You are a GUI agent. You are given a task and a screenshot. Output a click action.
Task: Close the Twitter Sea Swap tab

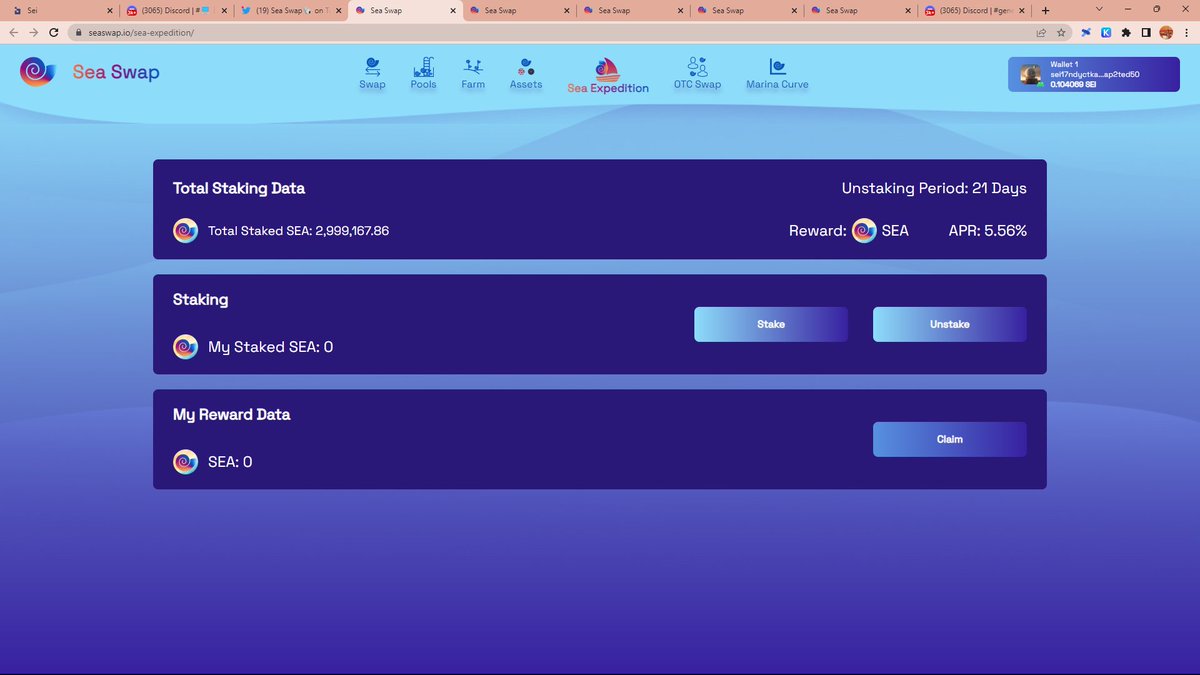(337, 10)
